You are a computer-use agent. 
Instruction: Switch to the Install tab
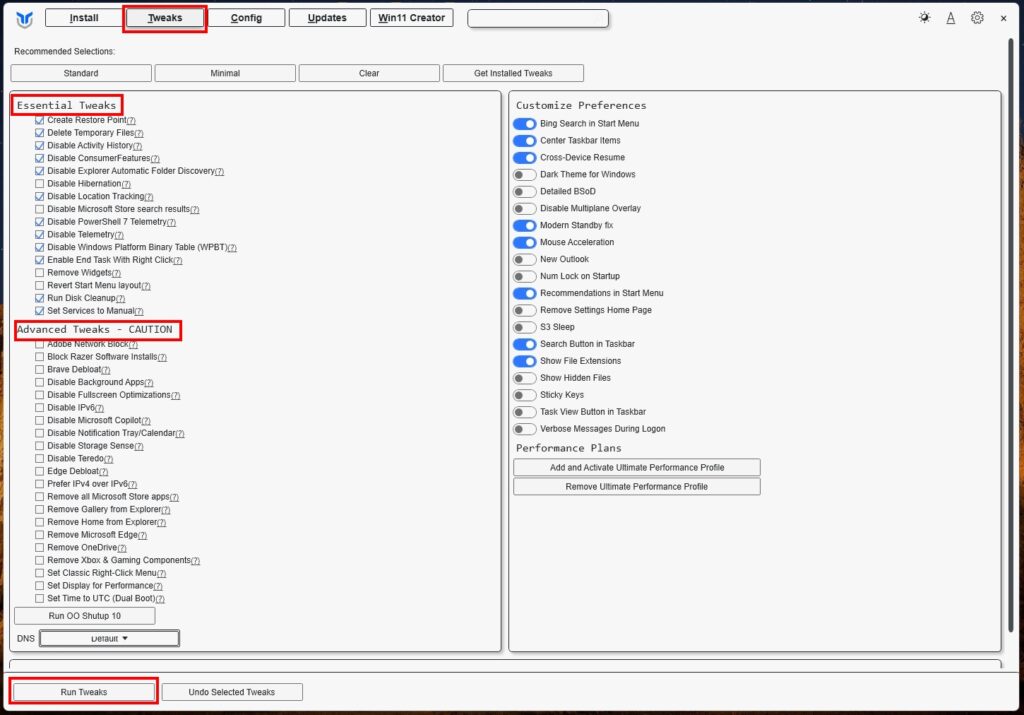click(x=84, y=18)
